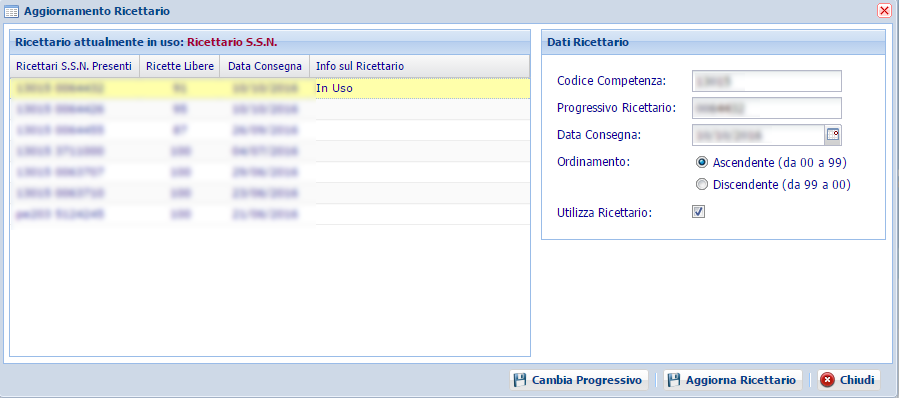Image resolution: width=899 pixels, height=398 pixels.
Task: Select Discendente (da 99 a 00) ordering
Action: click(x=702, y=185)
